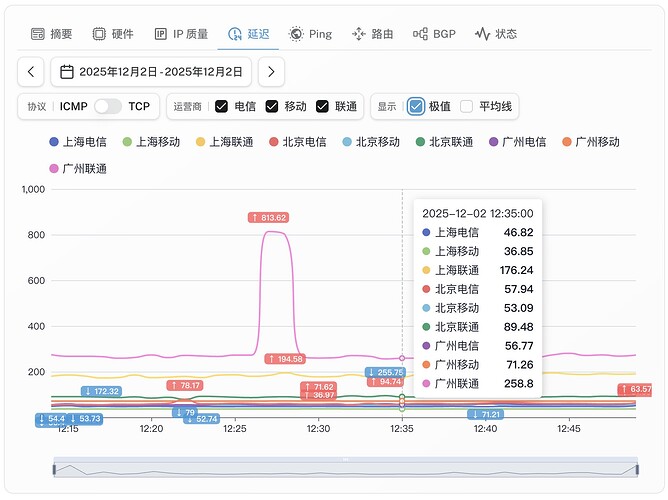
Task: Click the 172.32 minimum marker label
Action: 101,391
